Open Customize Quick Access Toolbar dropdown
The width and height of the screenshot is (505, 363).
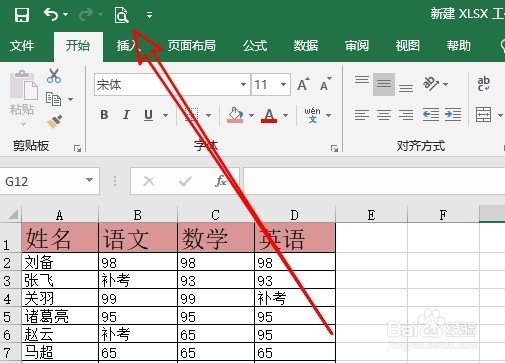pos(149,15)
